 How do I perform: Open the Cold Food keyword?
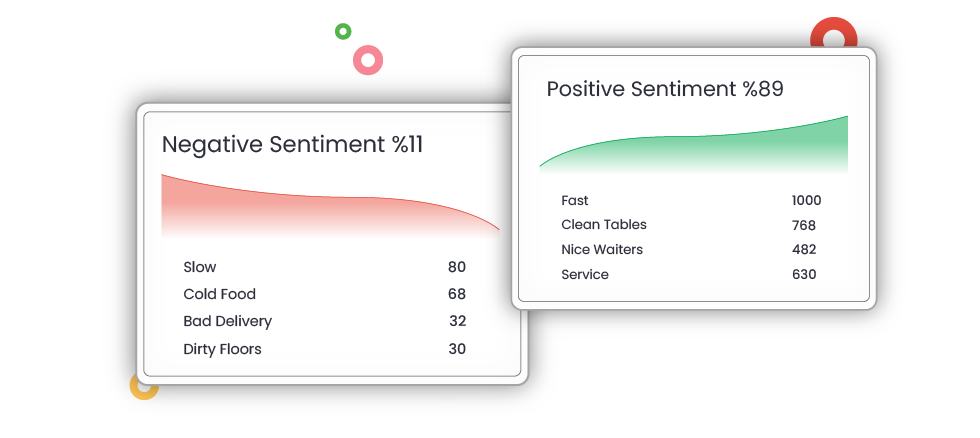219,294
